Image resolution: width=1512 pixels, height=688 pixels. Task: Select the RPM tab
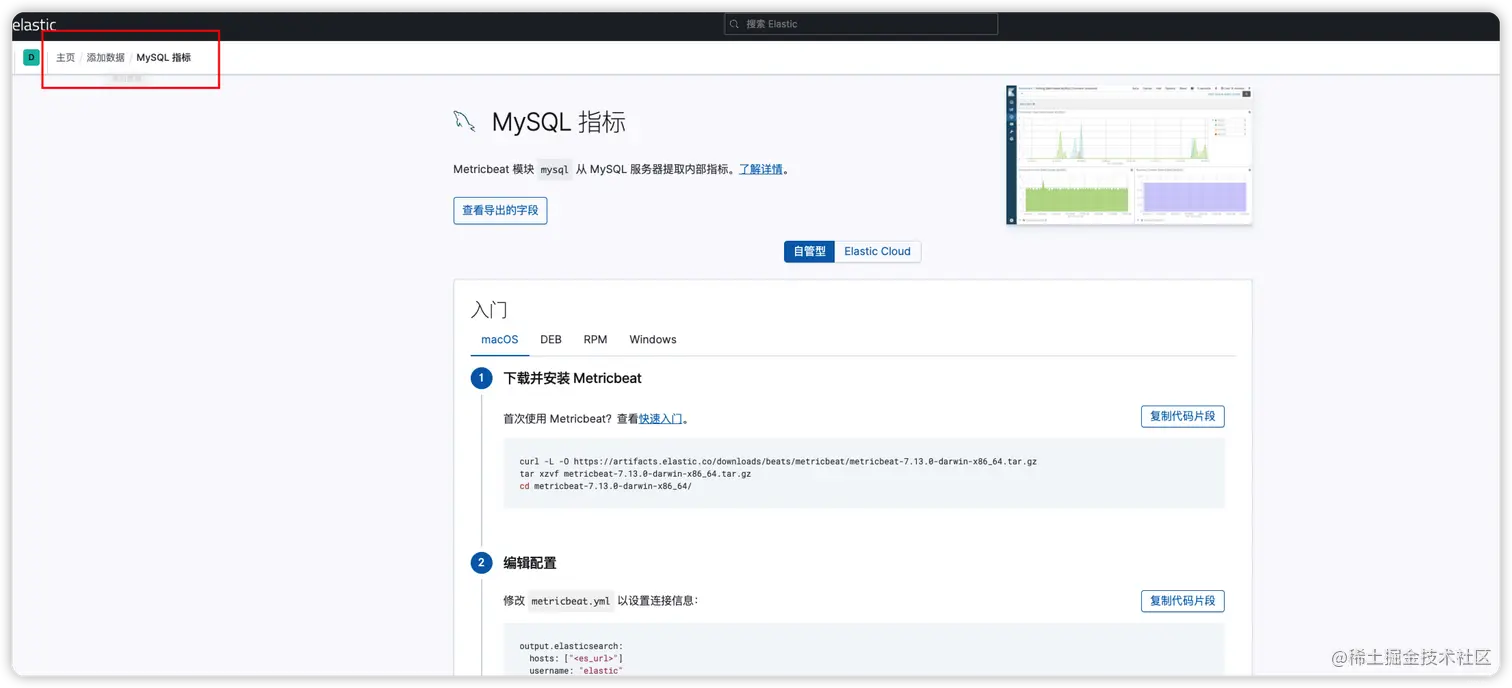(595, 340)
